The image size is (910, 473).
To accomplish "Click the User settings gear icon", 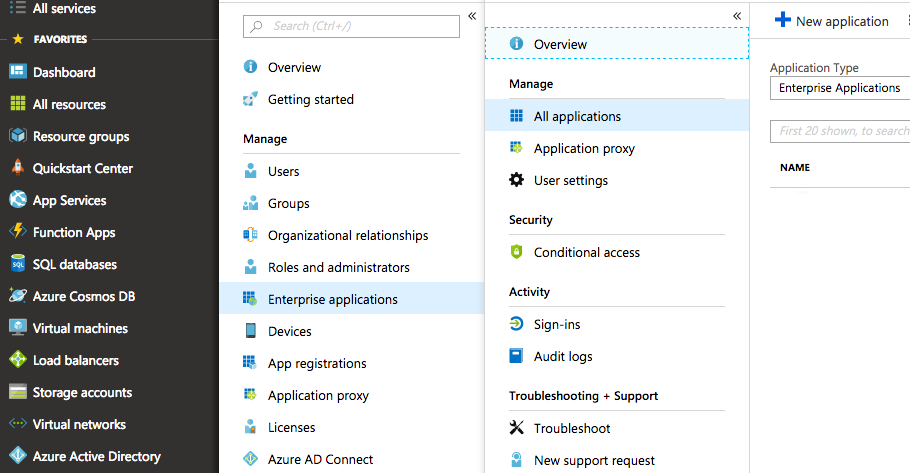I will pyautogui.click(x=516, y=180).
